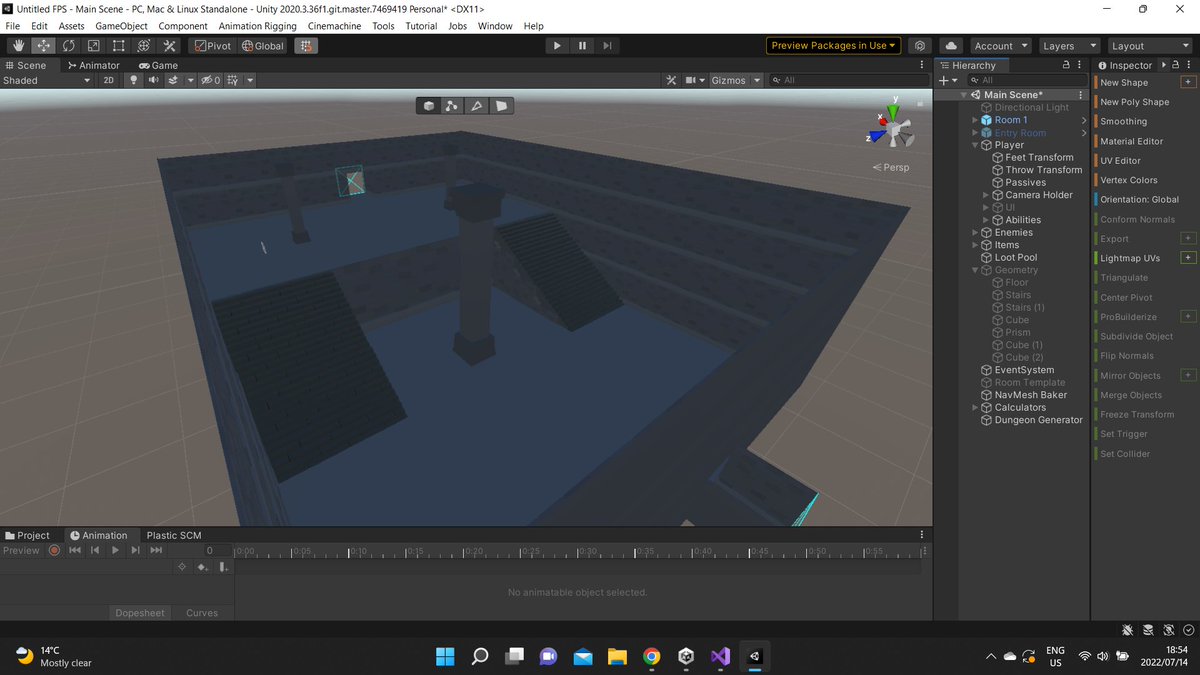
Task: Select the Hand tool in toolbar
Action: (19, 46)
